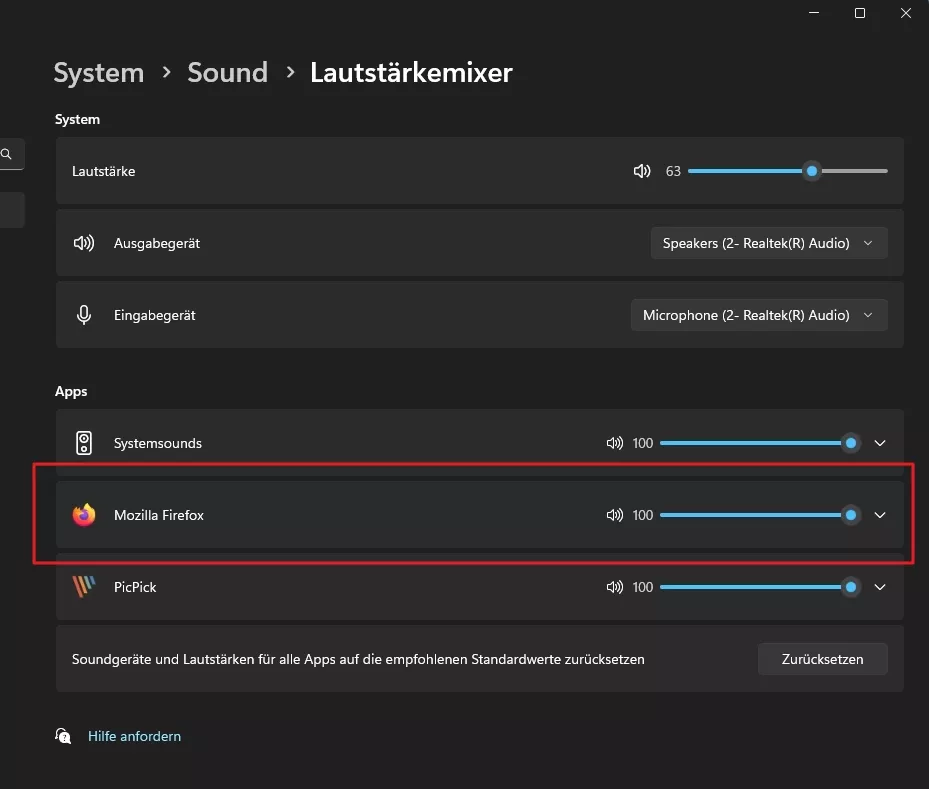Mute the system Lautstärke speaker icon
Viewport: 929px width, 789px height.
tap(642, 171)
